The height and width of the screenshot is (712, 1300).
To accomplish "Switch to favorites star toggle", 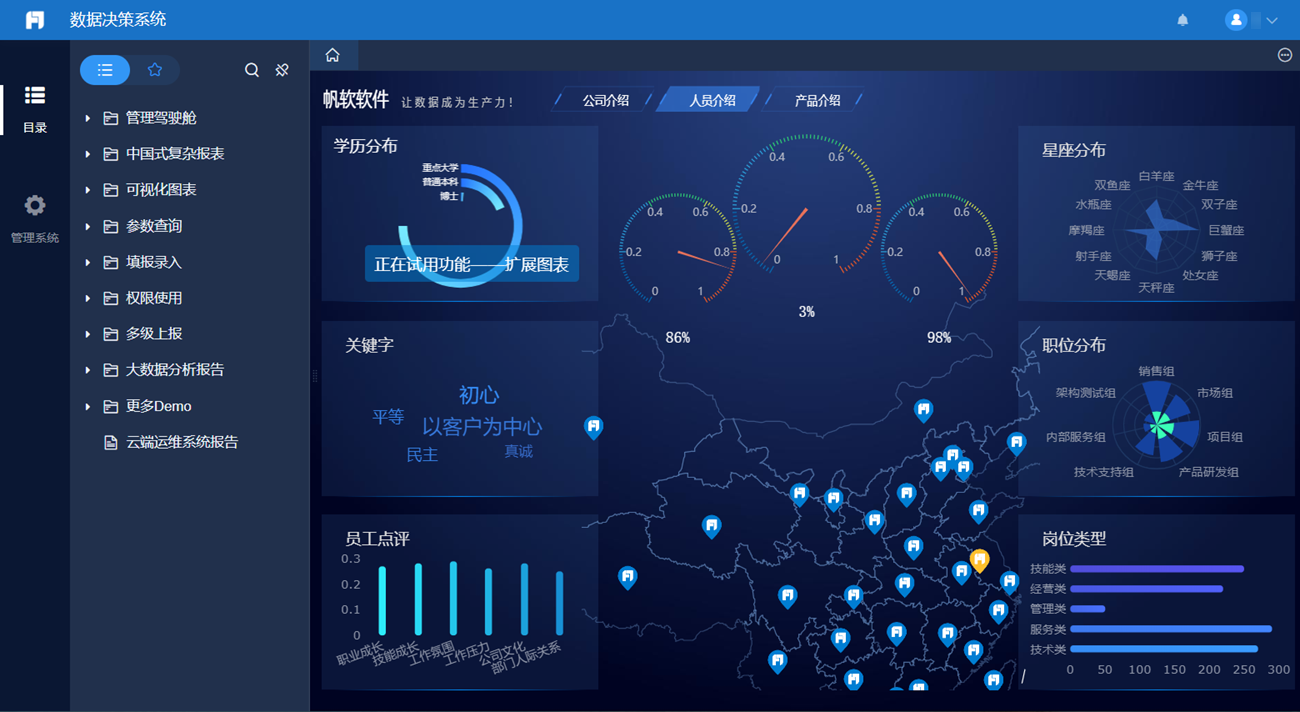I will [x=155, y=70].
